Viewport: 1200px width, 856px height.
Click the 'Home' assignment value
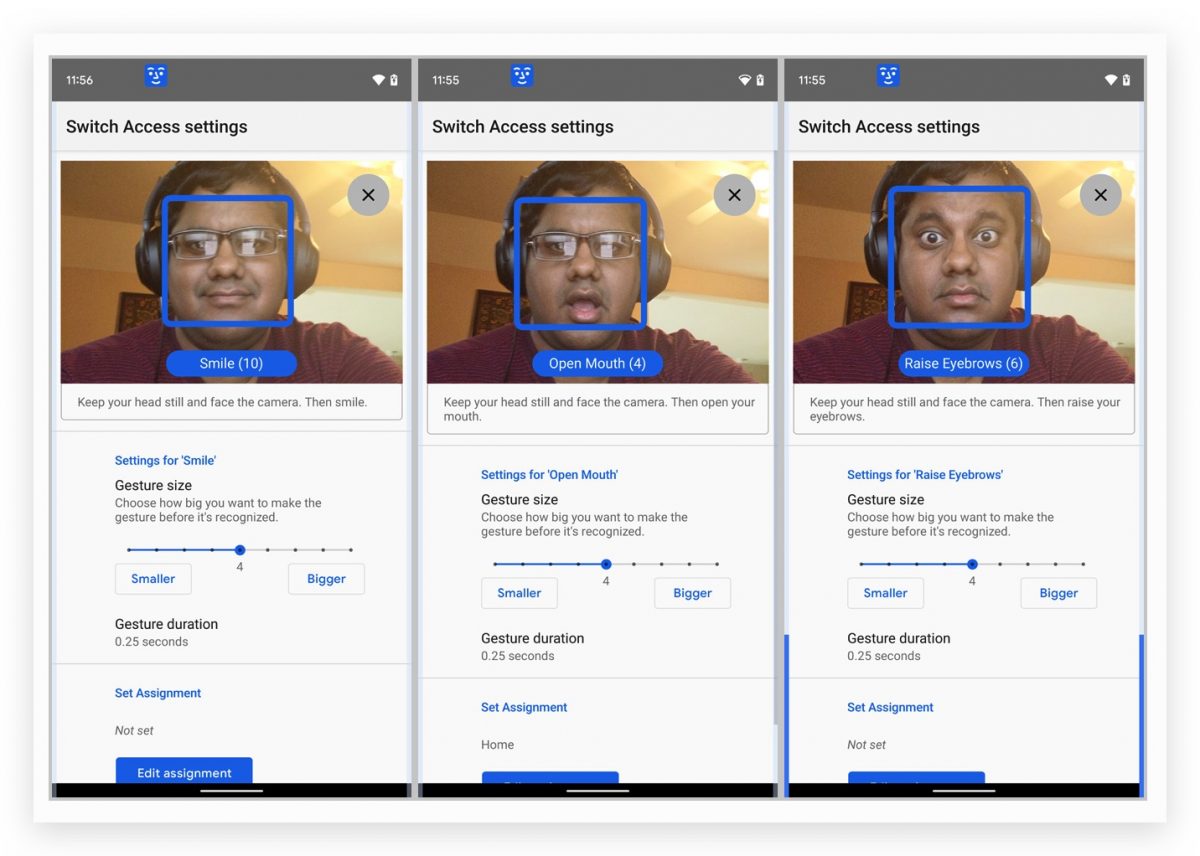click(497, 745)
